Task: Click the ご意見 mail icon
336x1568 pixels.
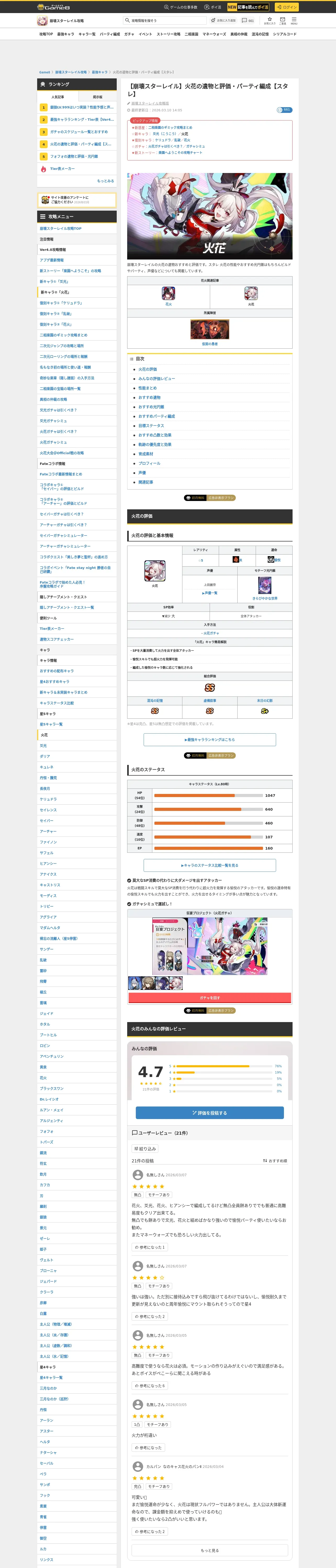Action: 282,20
